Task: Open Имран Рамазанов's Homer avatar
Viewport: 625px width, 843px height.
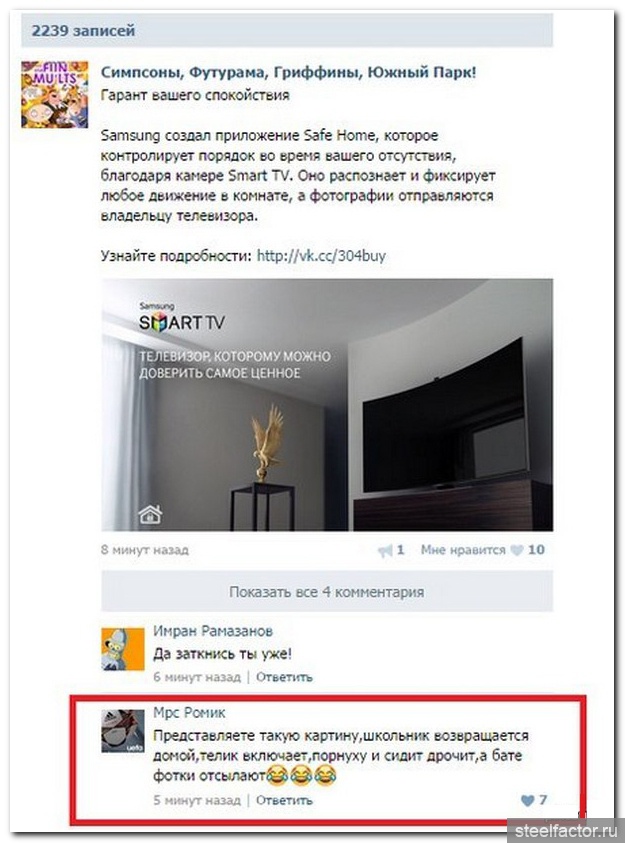Action: click(x=123, y=649)
